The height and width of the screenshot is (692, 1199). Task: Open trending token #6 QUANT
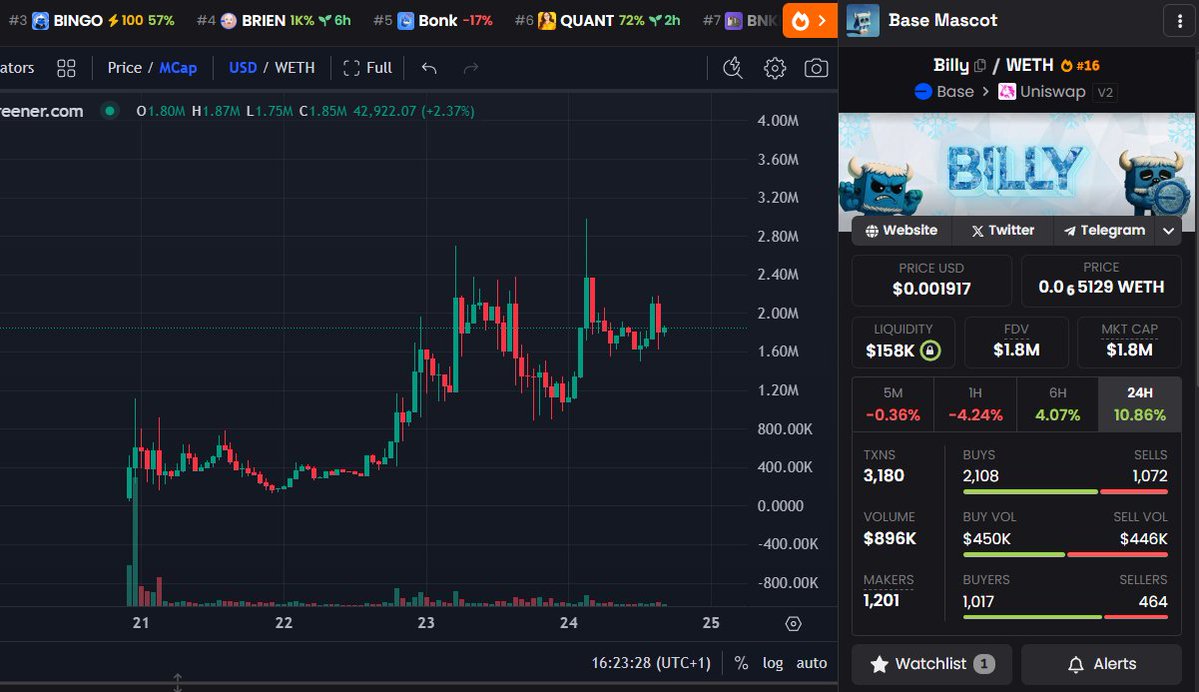[x=597, y=21]
